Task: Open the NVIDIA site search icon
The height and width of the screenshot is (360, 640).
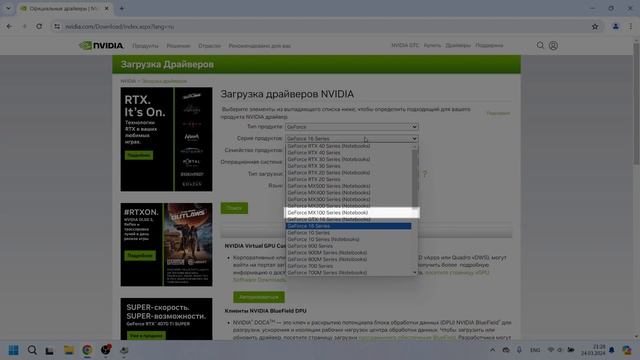Action: [x=540, y=45]
